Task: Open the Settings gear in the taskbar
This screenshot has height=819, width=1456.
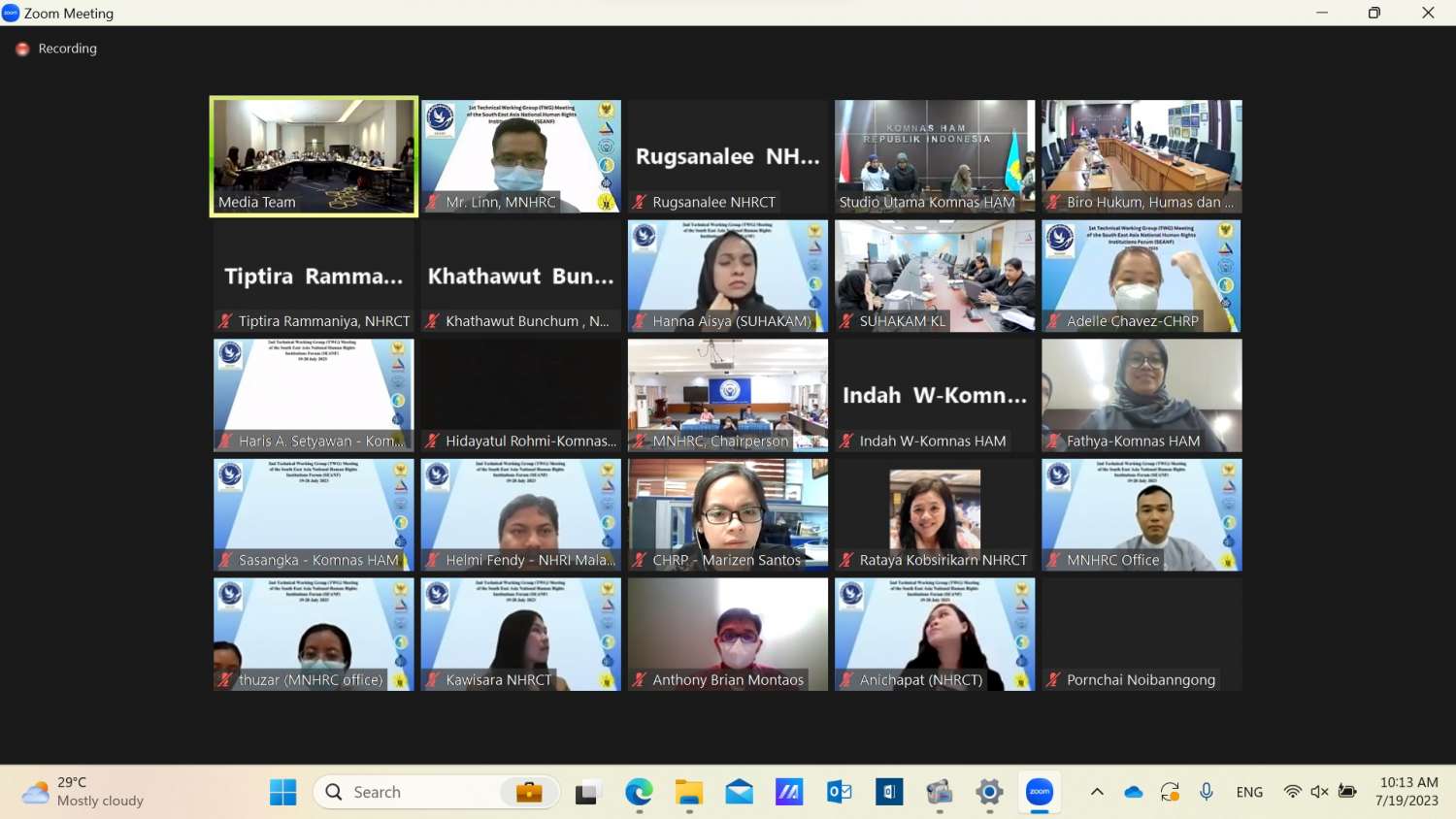Action: pyautogui.click(x=989, y=792)
